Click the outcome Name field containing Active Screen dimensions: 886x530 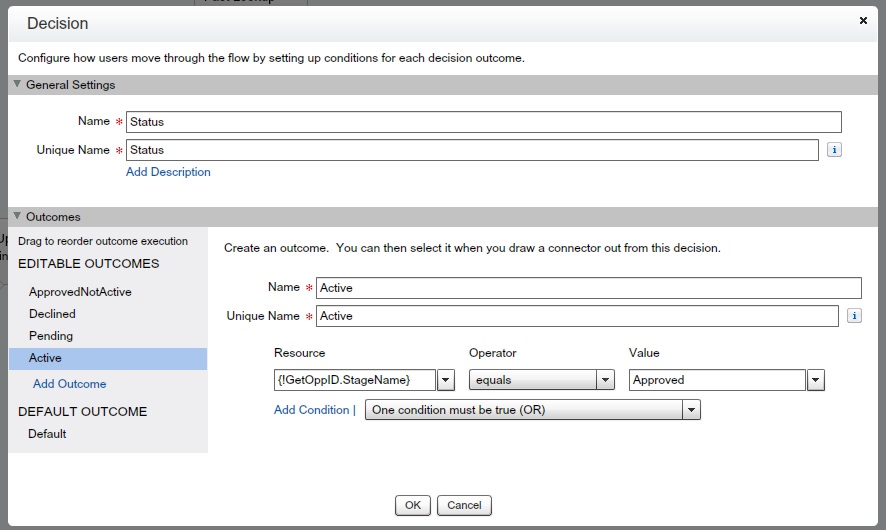pos(588,288)
